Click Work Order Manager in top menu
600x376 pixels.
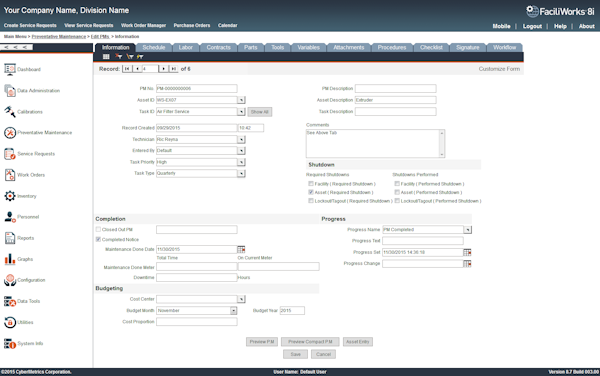143,25
